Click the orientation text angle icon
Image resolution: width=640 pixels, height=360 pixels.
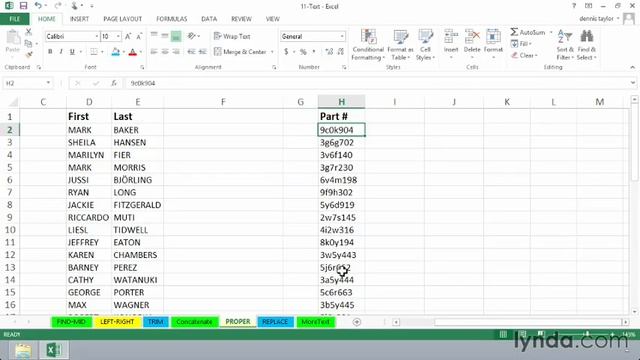(191, 36)
